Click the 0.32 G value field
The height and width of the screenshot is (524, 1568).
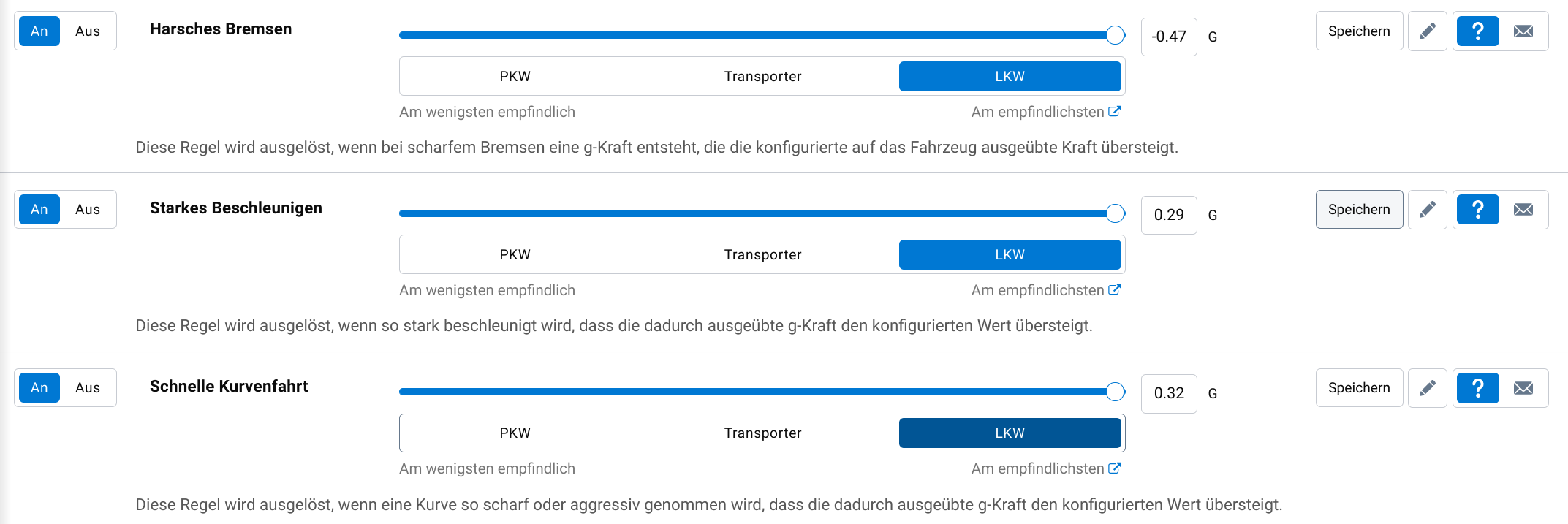[1169, 394]
